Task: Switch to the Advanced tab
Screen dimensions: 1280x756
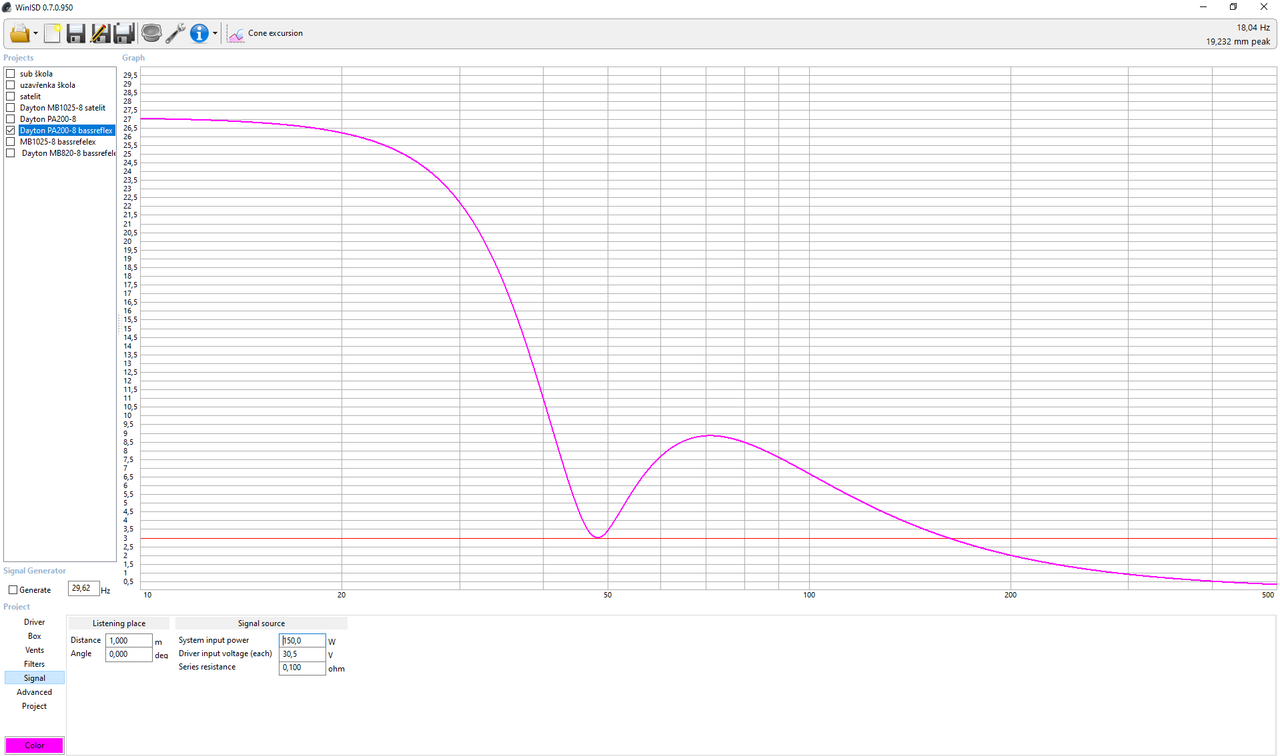Action: pos(34,692)
